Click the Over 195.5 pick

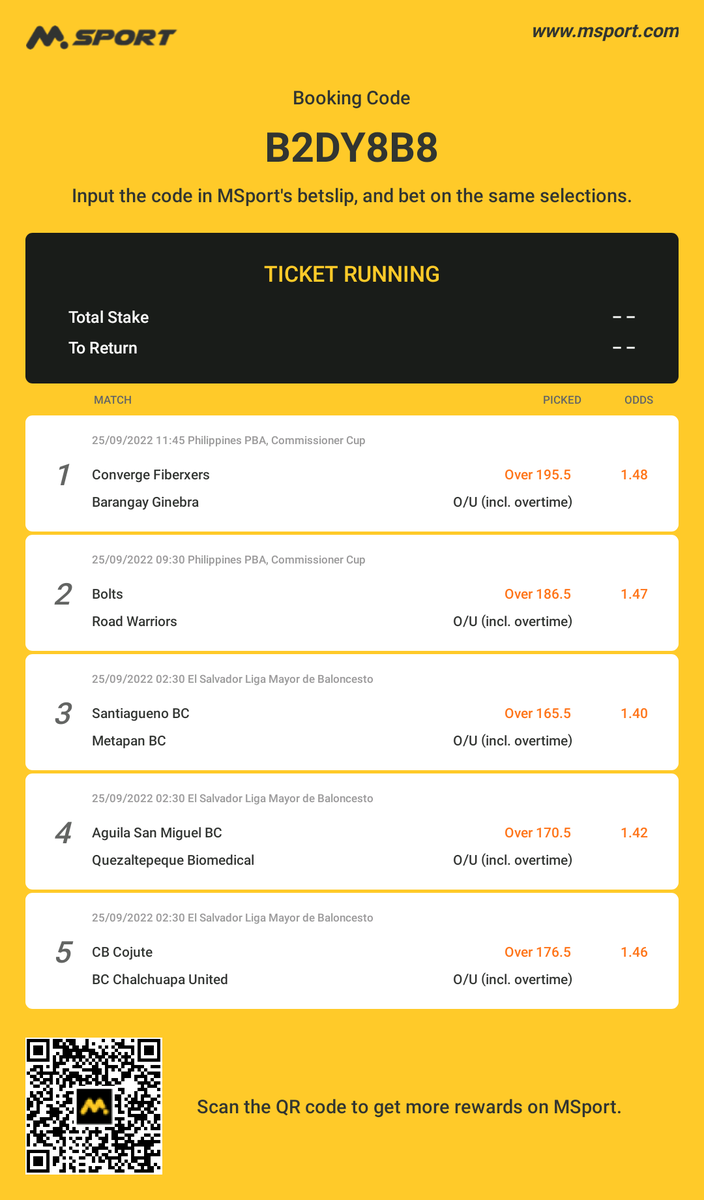click(538, 475)
